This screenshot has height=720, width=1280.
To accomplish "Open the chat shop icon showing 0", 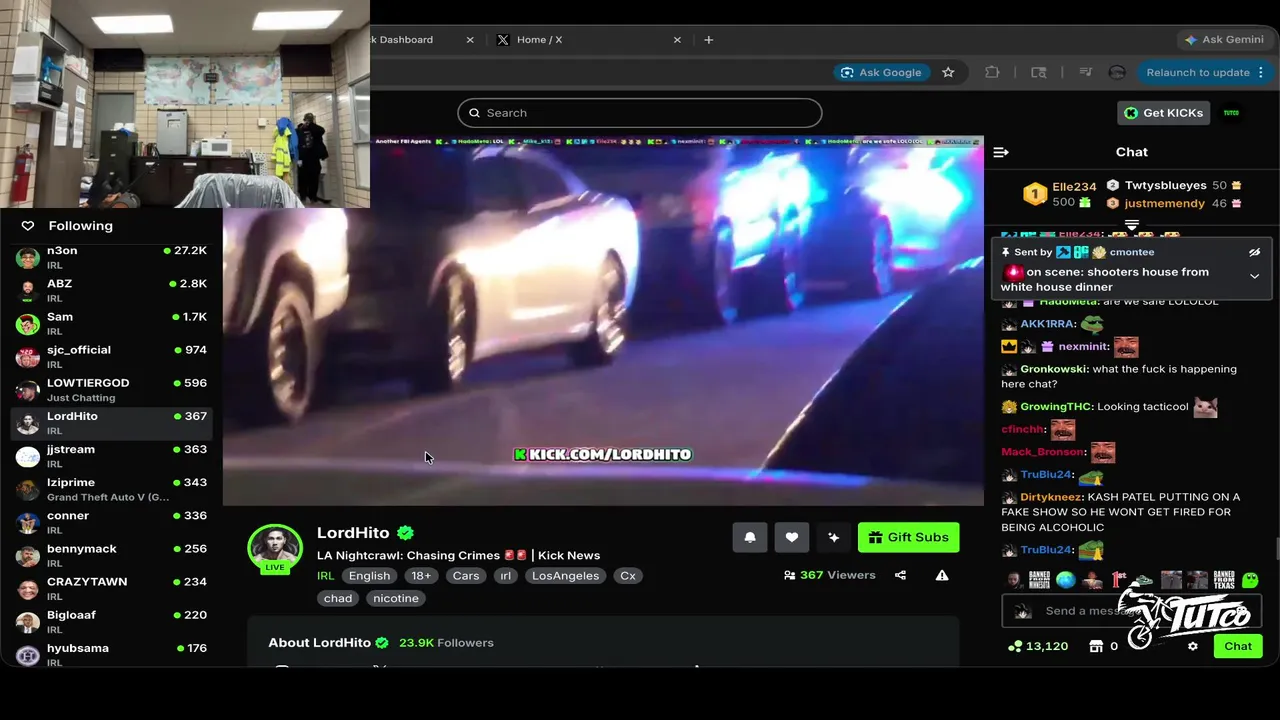I will (1096, 646).
